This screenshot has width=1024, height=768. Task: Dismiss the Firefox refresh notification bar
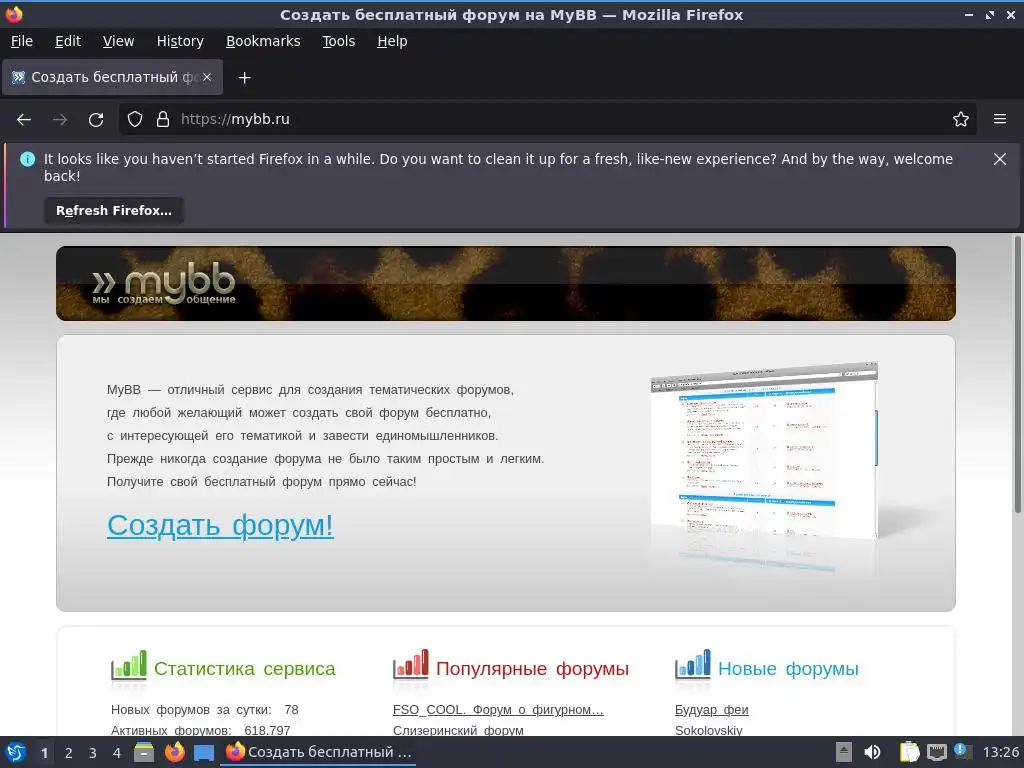click(x=999, y=159)
